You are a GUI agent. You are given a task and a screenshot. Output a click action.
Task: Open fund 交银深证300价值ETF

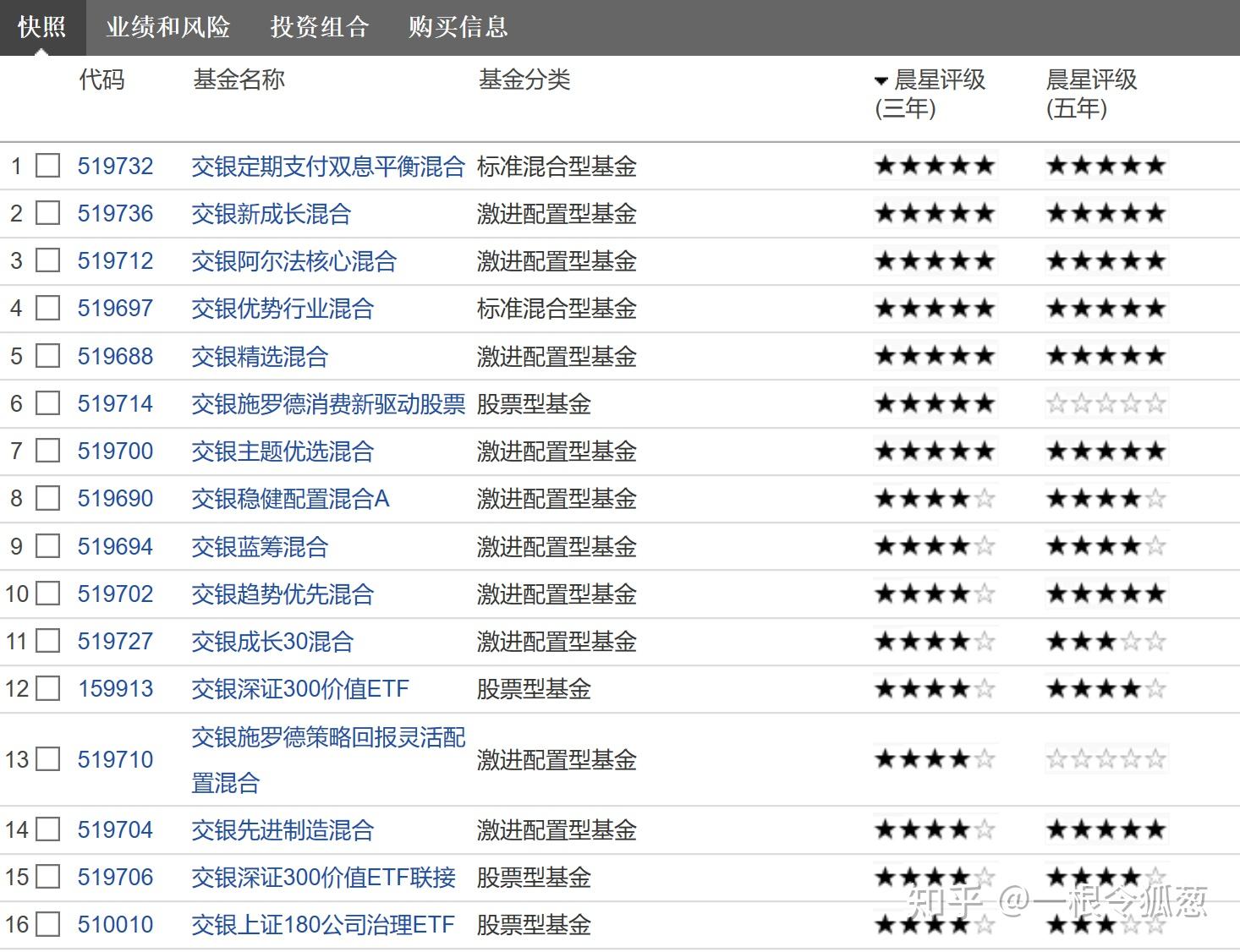point(300,689)
